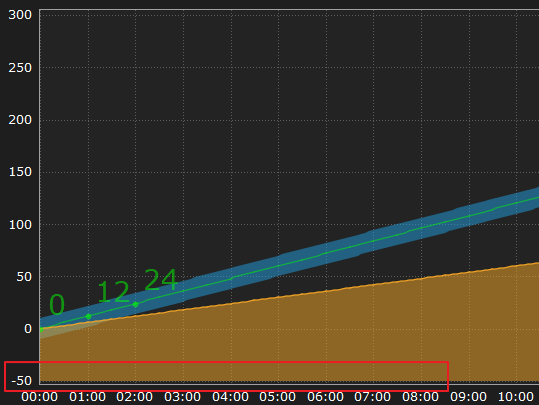Click the 100 label on the vertical axis
The width and height of the screenshot is (539, 405).
(x=20, y=225)
